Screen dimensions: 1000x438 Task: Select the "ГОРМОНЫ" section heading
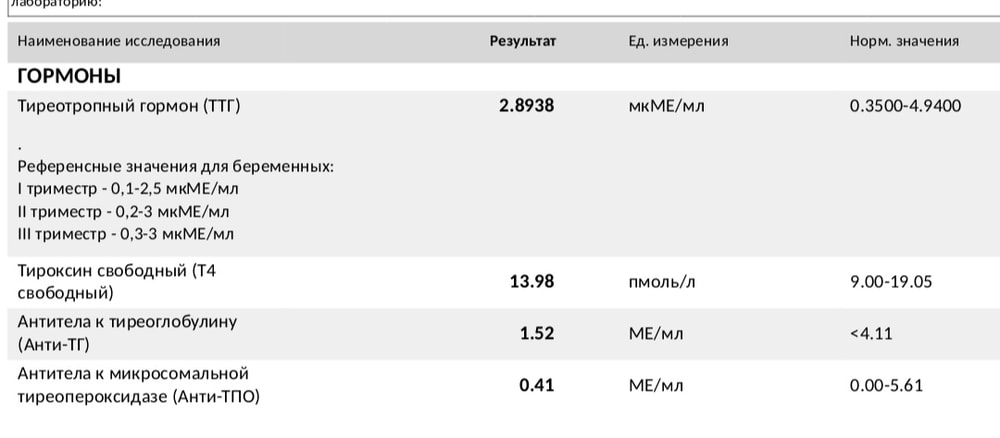(70, 76)
